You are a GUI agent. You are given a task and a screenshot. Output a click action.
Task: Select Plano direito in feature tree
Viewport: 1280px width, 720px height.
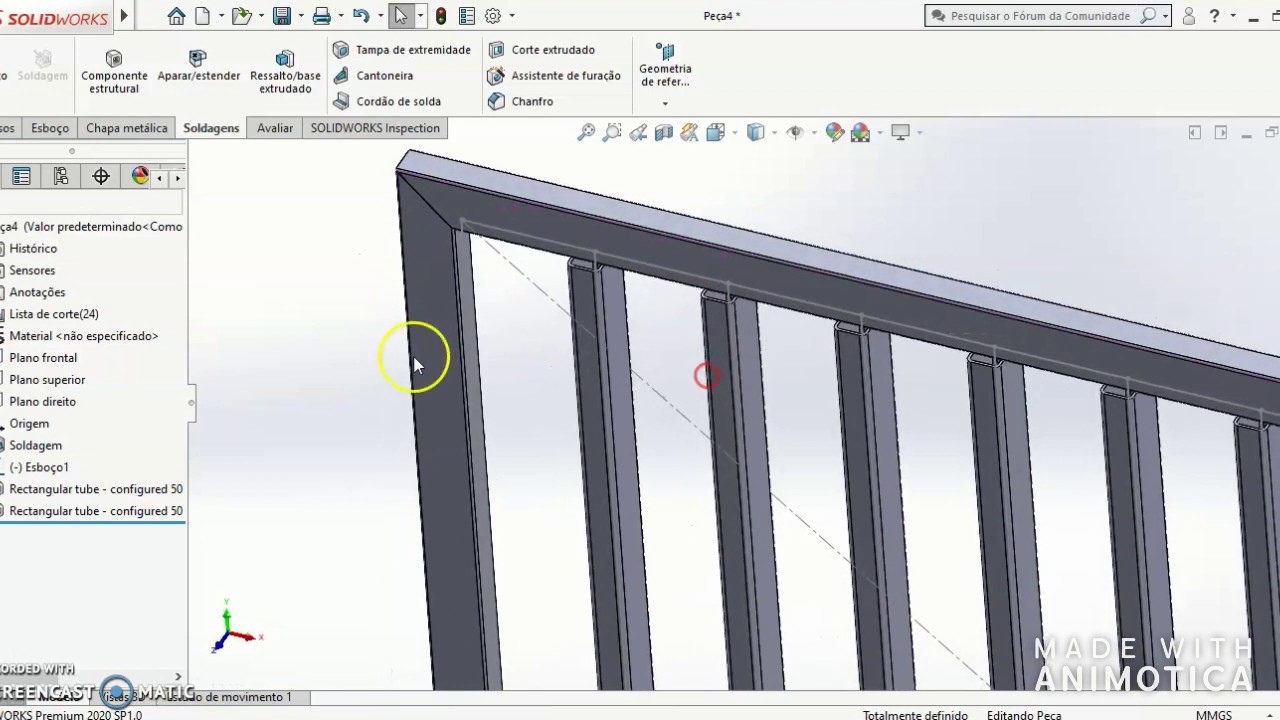tap(43, 402)
